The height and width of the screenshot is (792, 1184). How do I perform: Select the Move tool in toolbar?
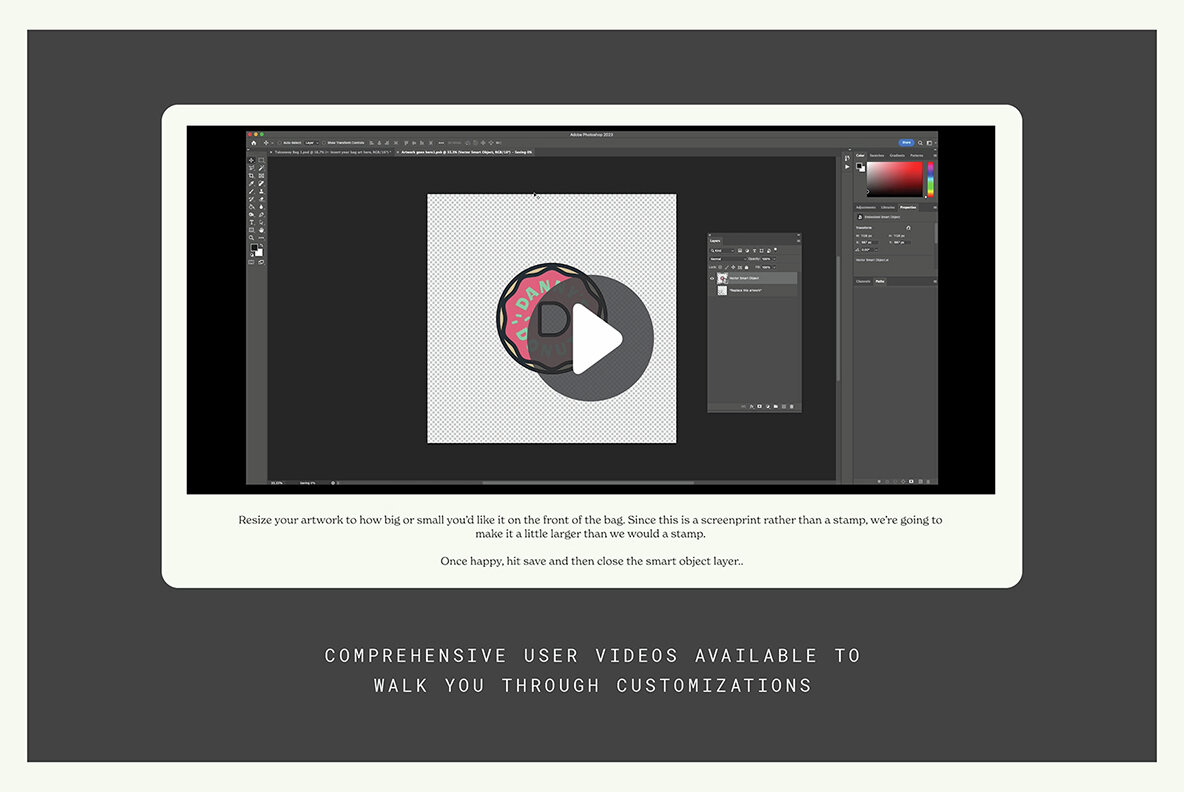[251, 160]
